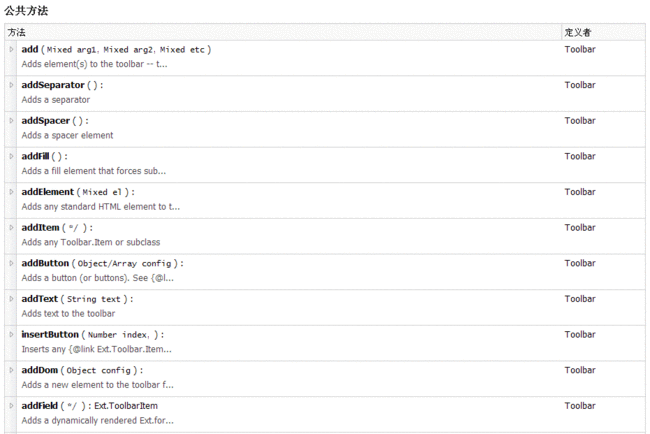Expand the addDom method arrow
650x434 pixels.
click(11, 370)
